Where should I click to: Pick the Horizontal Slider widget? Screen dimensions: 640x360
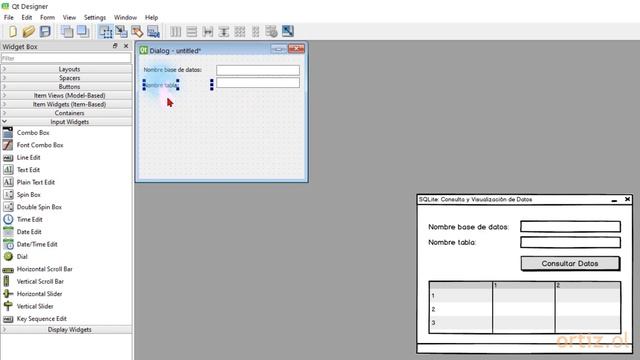(40, 294)
